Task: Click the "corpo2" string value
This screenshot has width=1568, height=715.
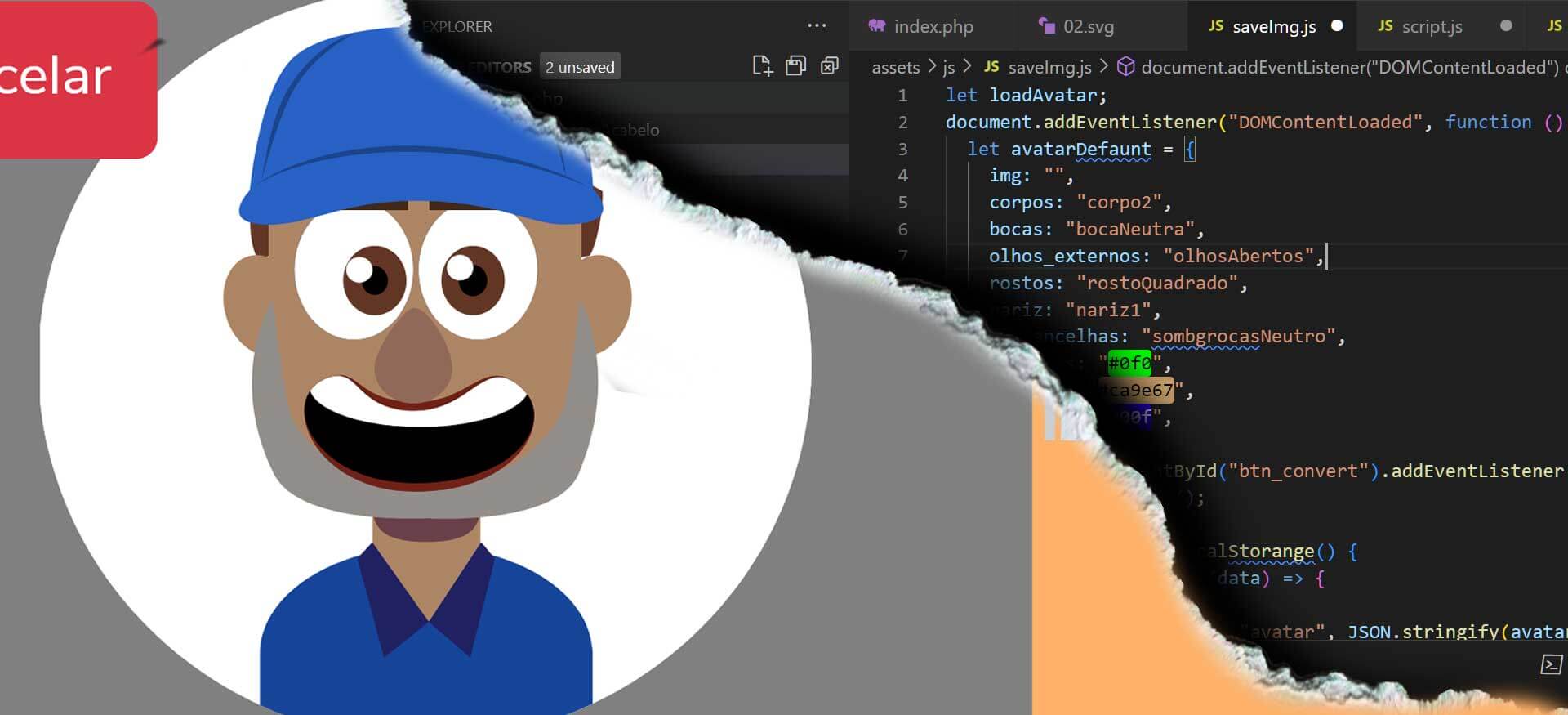Action: pos(1119,203)
